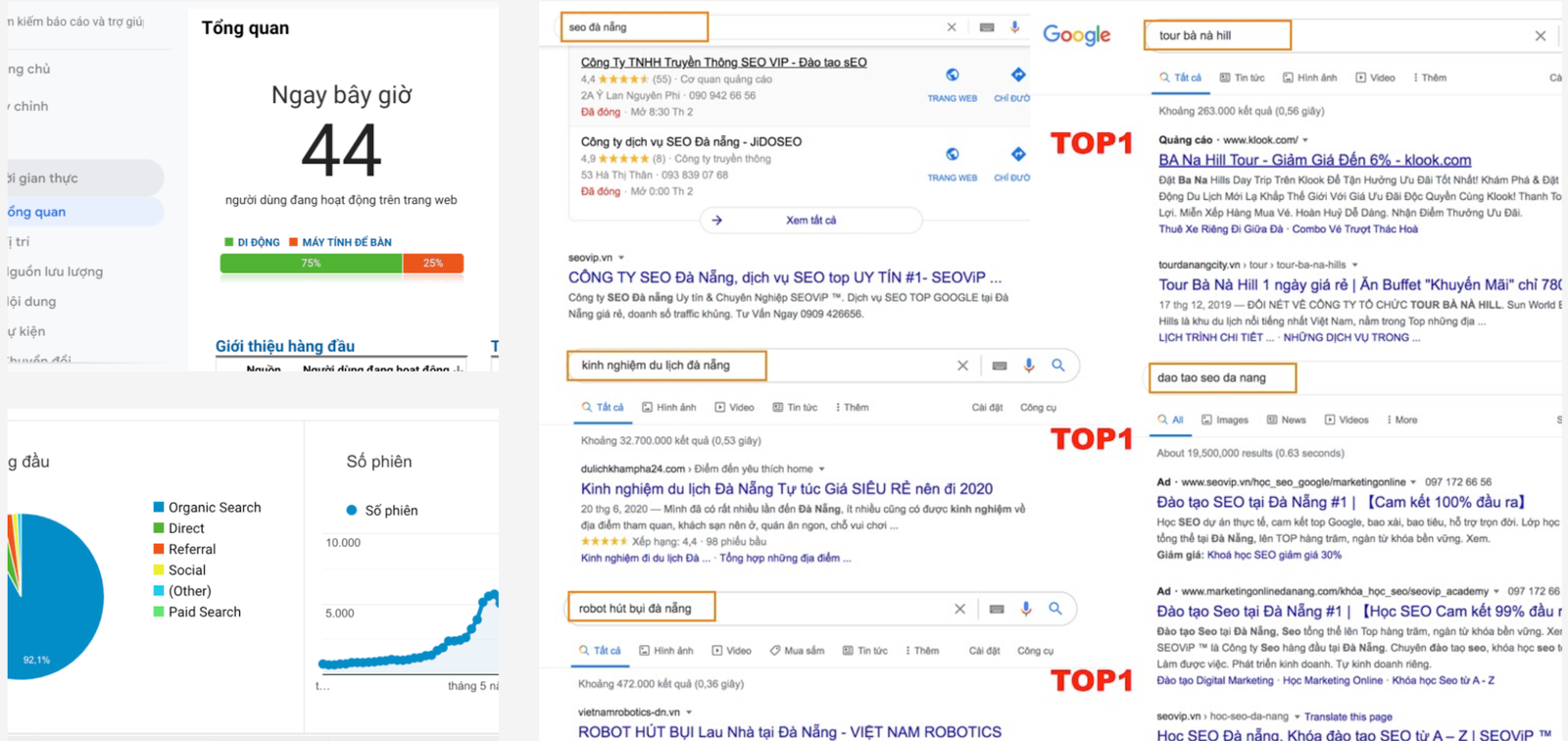The image size is (1568, 741).
Task: Open 'BA Na Hill Tour' klook.com ad link
Action: [x=1315, y=160]
